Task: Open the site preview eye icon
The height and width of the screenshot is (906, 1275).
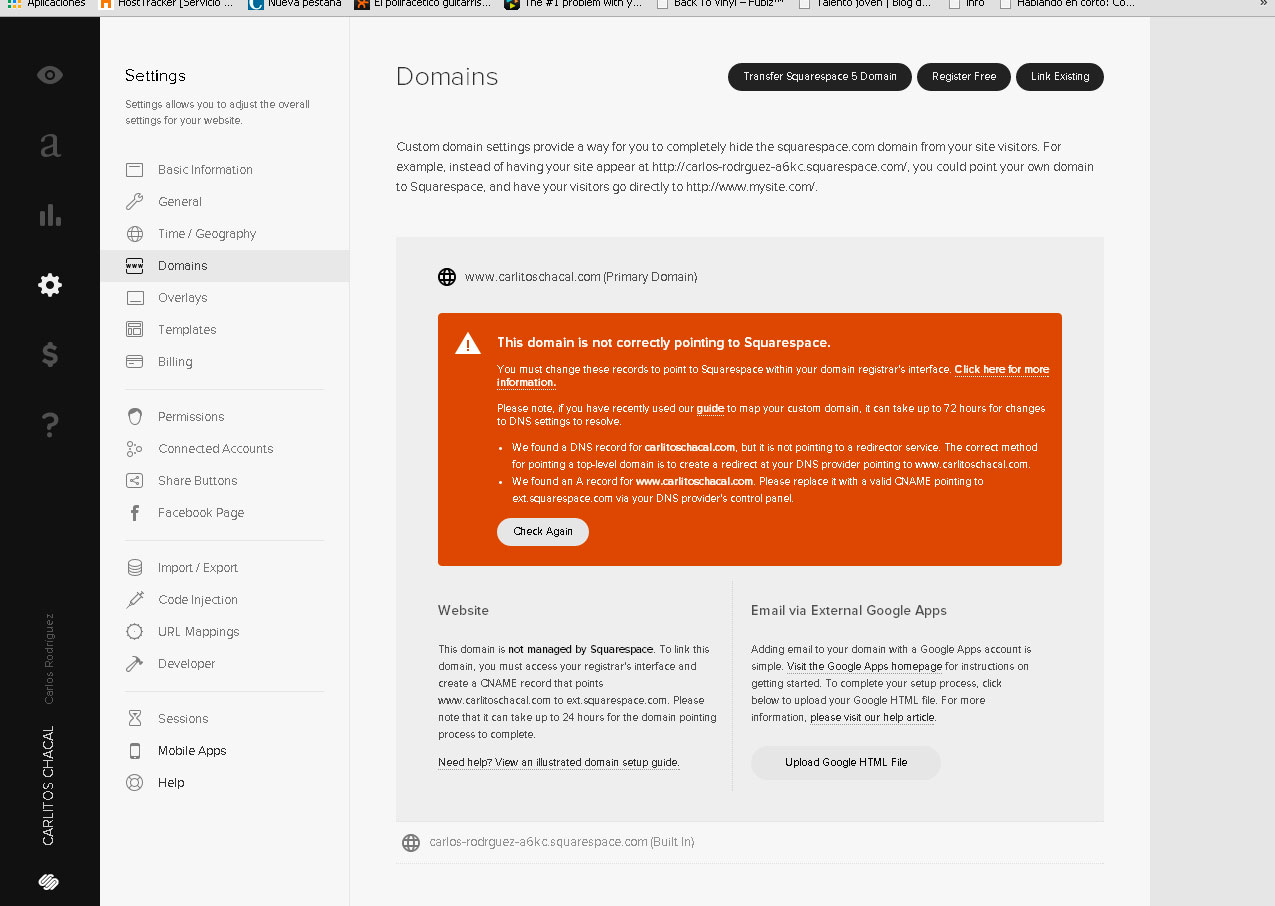Action: click(x=50, y=75)
